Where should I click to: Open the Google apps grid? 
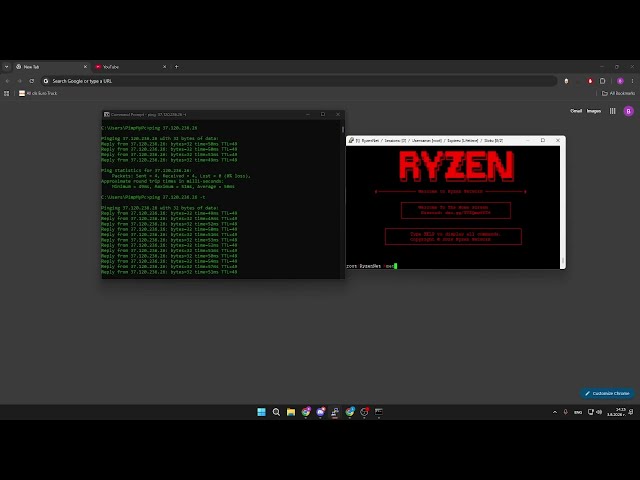pyautogui.click(x=612, y=111)
